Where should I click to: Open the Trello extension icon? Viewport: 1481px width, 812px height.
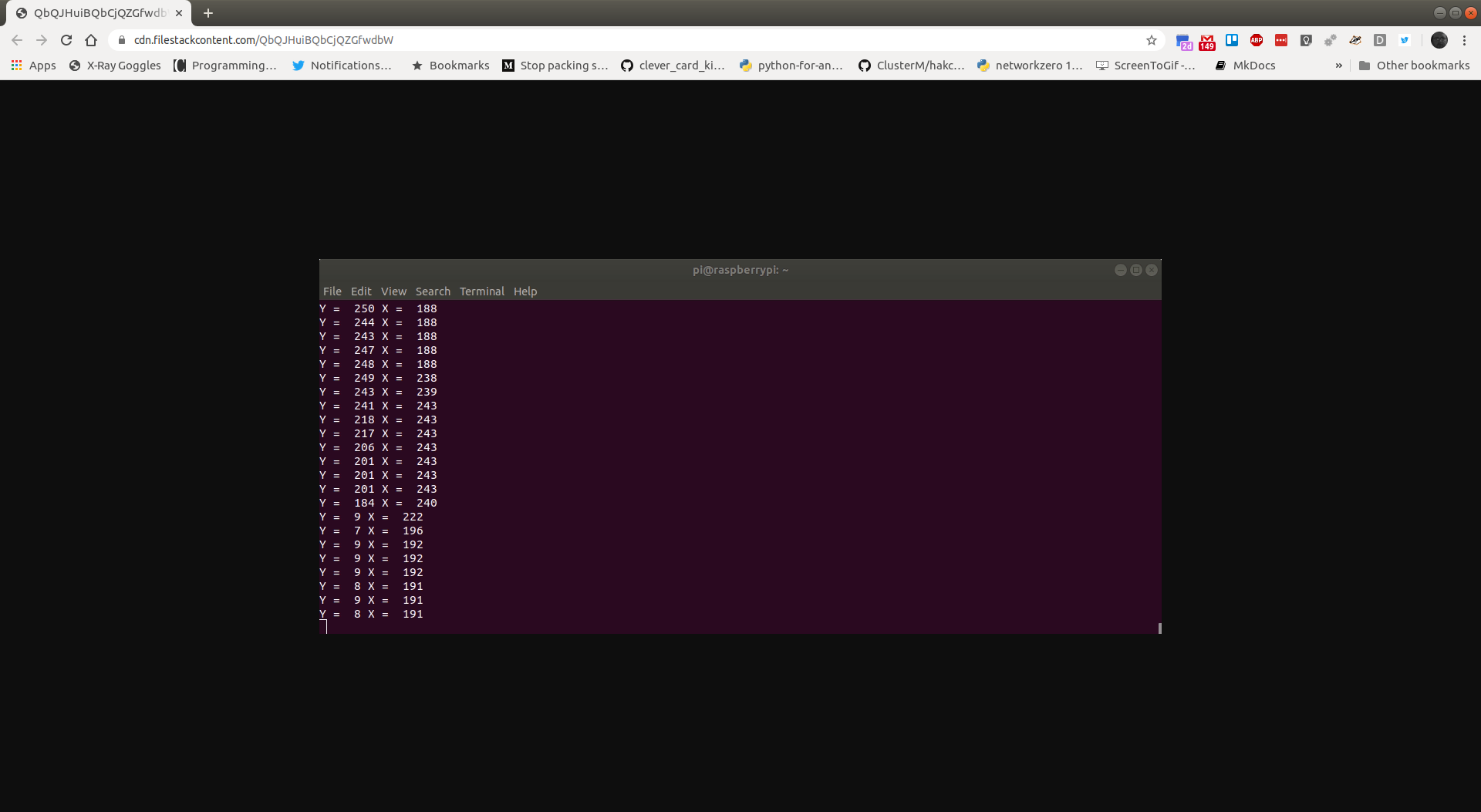coord(1232,40)
